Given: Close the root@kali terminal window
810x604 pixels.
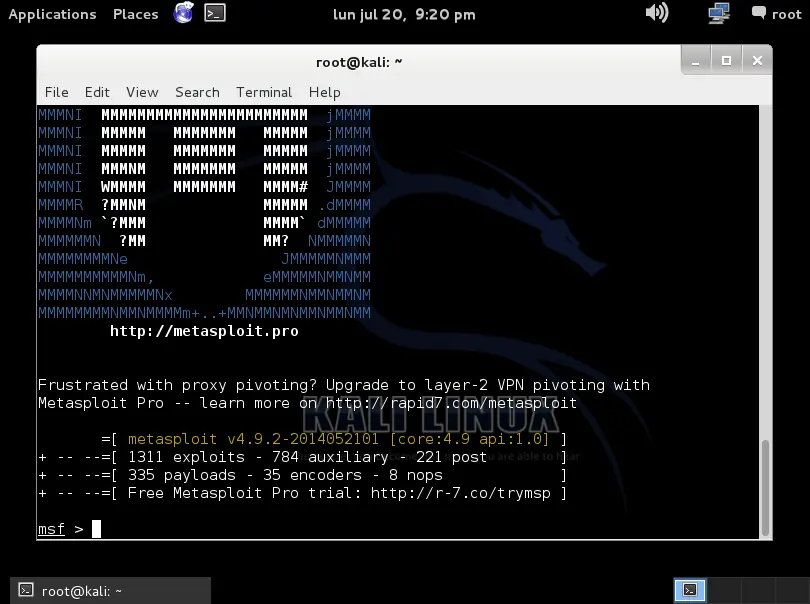Looking at the screenshot, I should click(x=757, y=61).
